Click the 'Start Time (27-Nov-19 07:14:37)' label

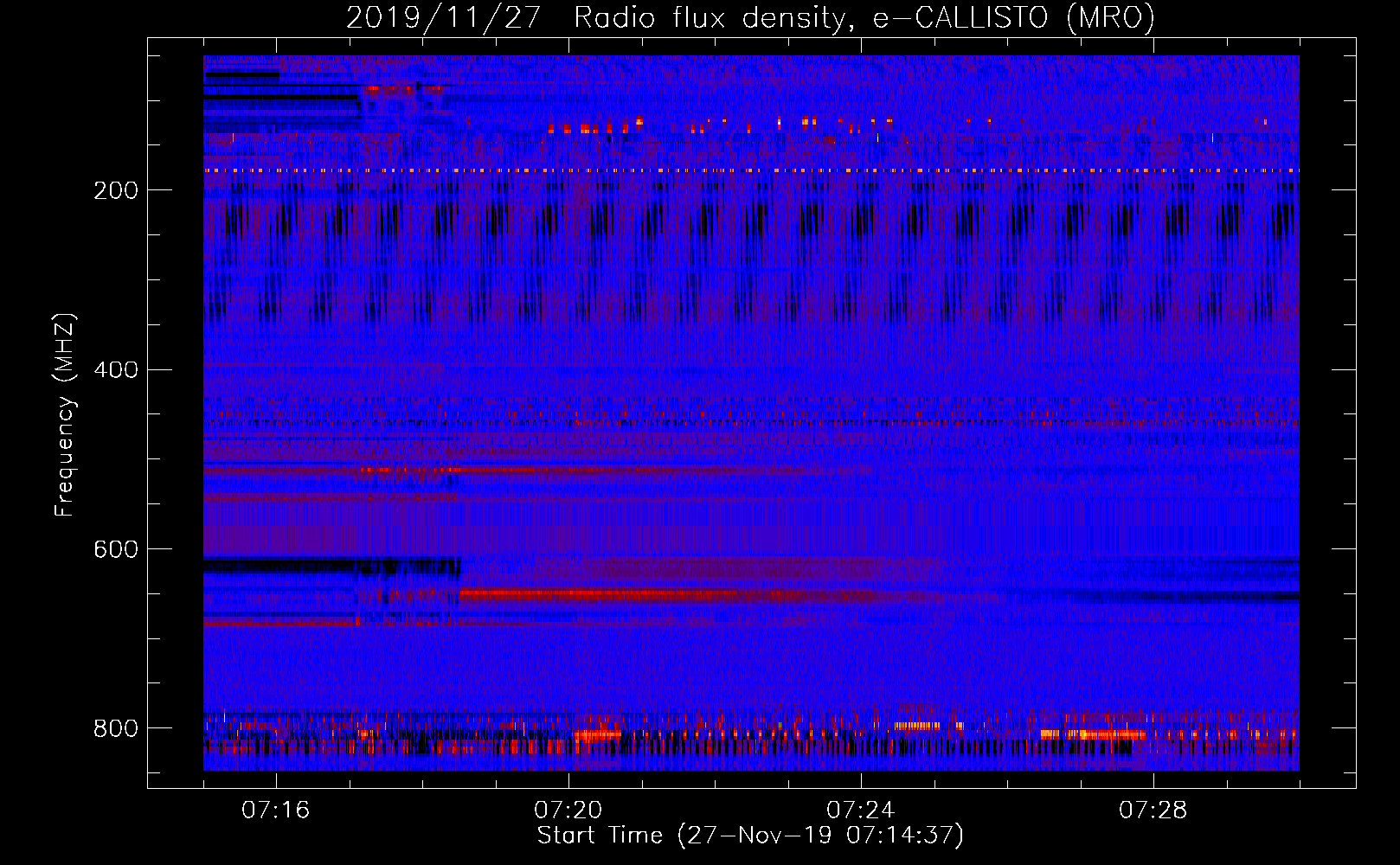(x=750, y=836)
